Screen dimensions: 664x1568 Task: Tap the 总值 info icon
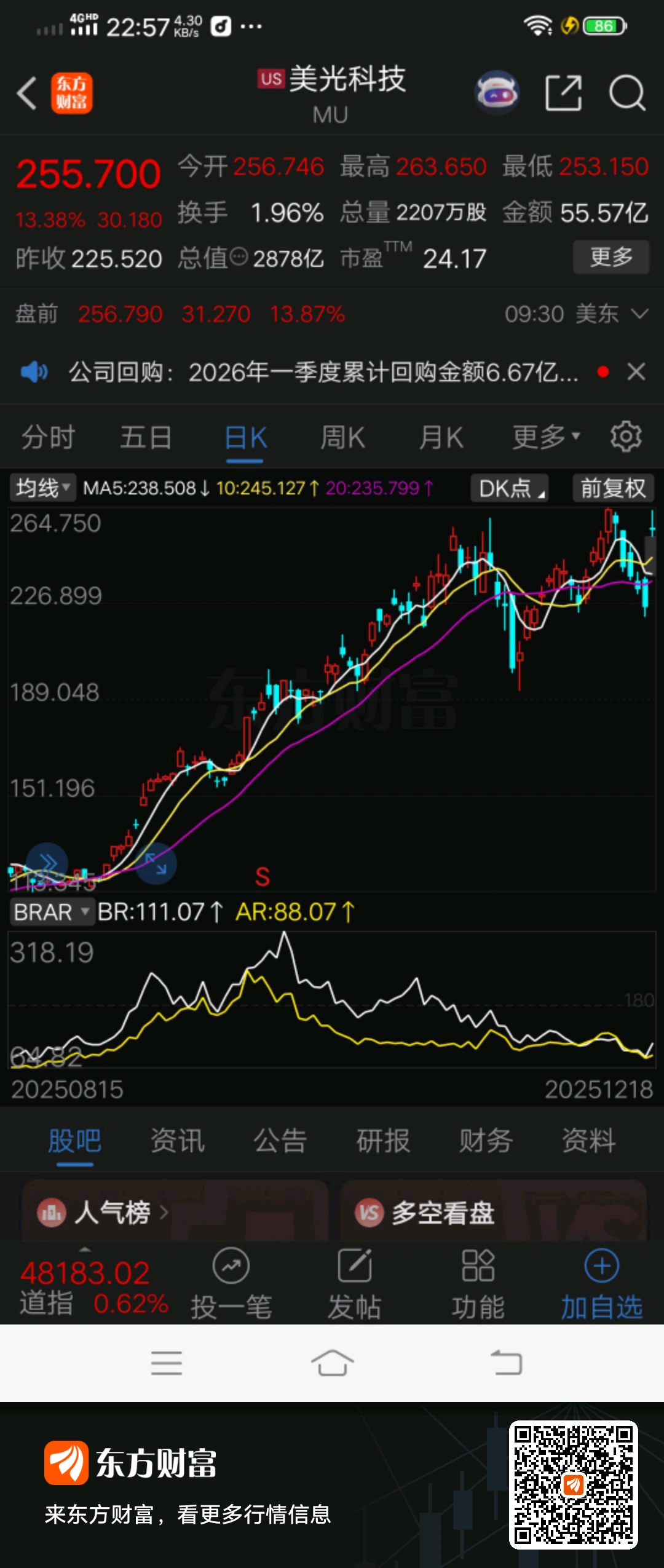pyautogui.click(x=239, y=257)
